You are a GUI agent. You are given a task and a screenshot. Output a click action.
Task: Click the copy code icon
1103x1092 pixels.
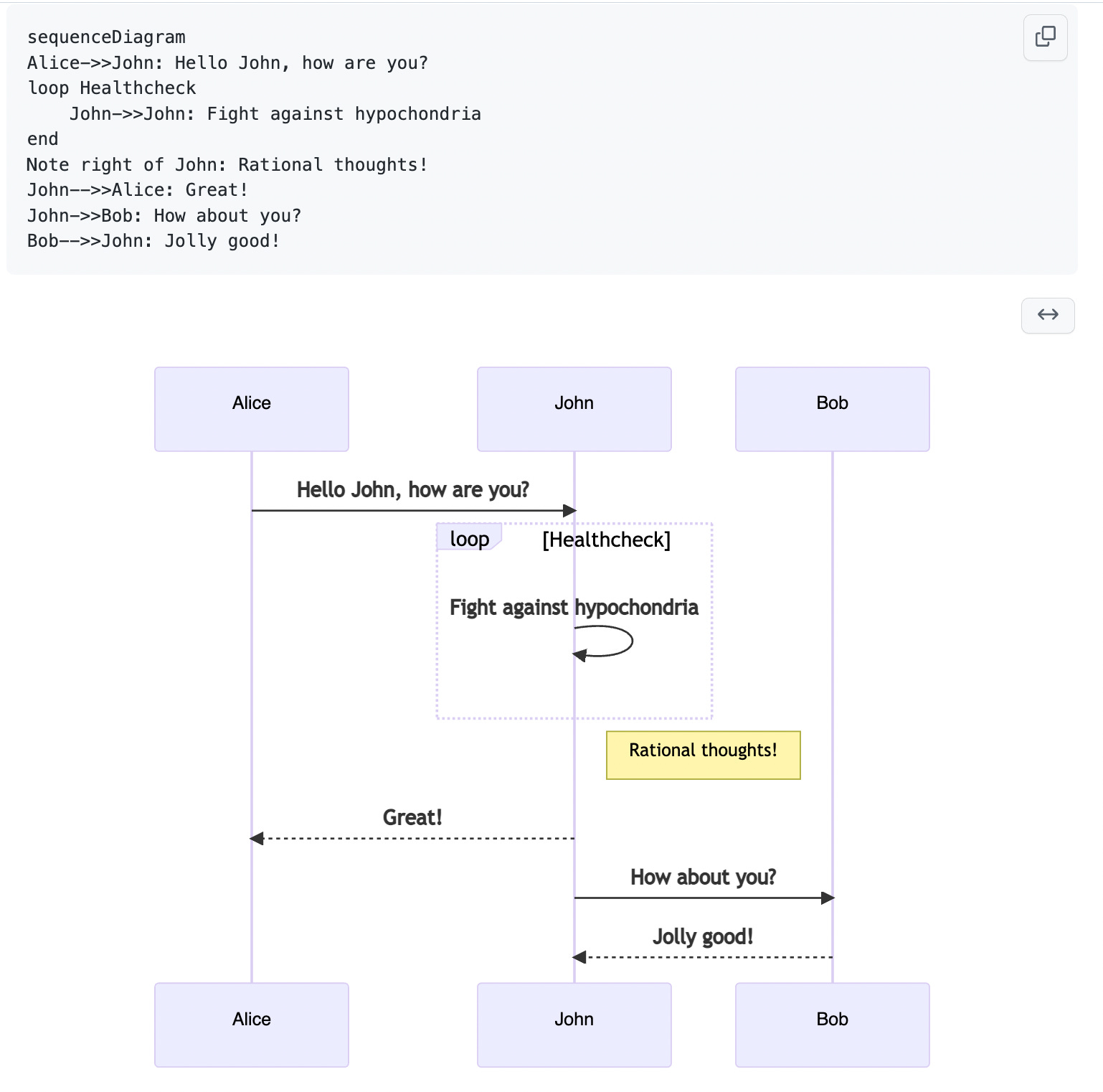tap(1044, 37)
